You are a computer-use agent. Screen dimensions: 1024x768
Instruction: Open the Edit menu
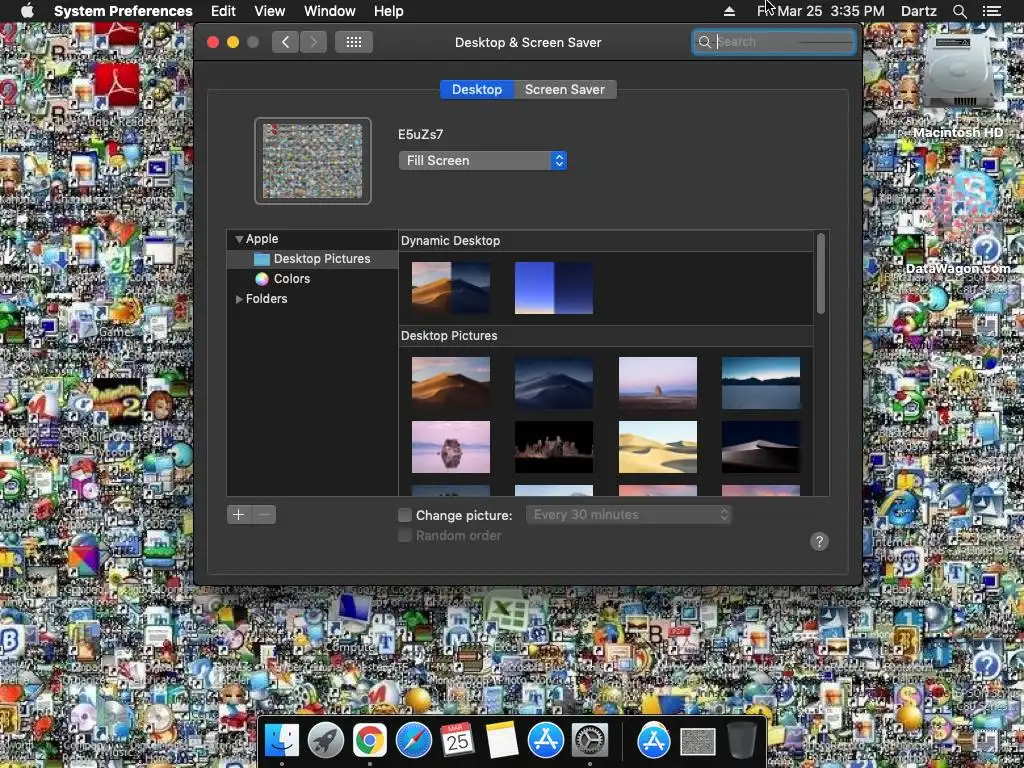coord(223,11)
